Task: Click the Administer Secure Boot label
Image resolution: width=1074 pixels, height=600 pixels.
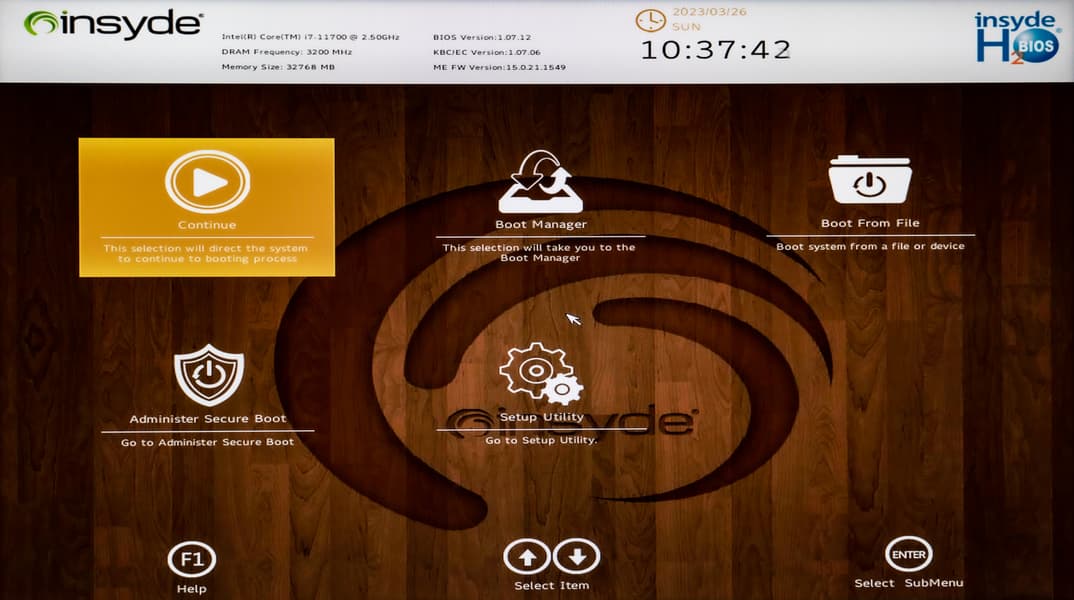Action: pos(208,418)
